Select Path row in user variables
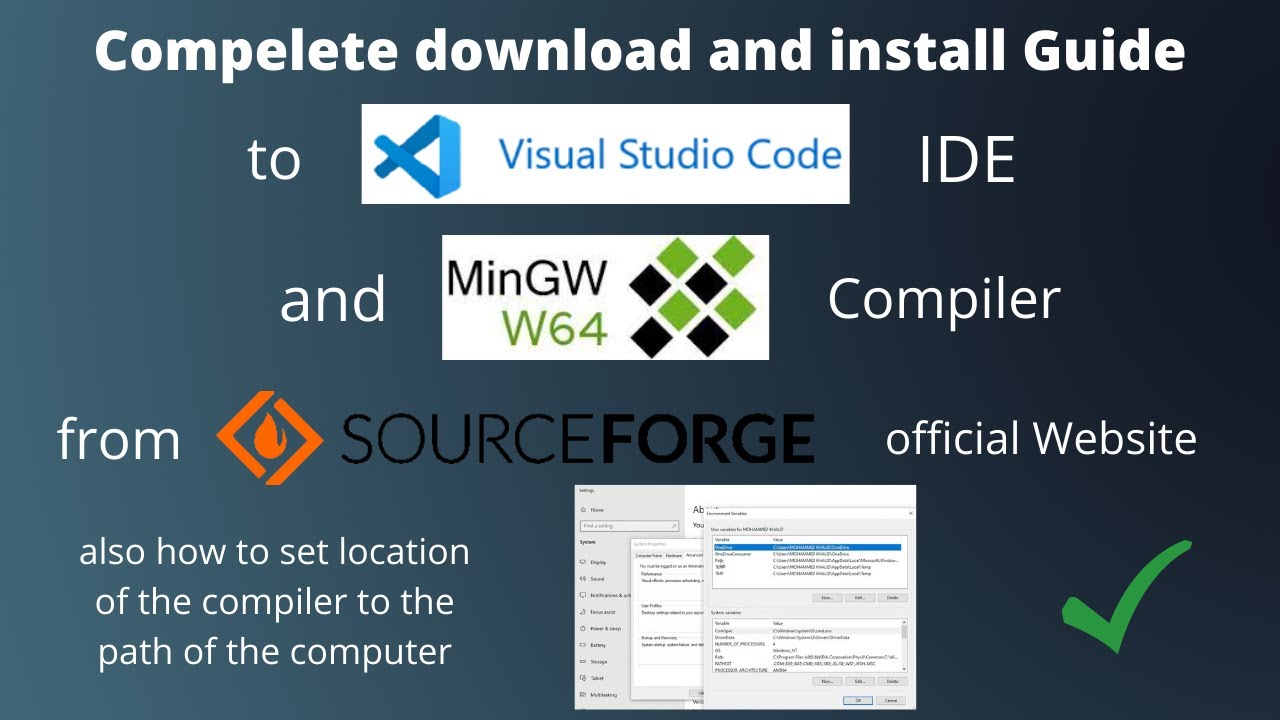This screenshot has height=720, width=1280. pyautogui.click(x=807, y=561)
